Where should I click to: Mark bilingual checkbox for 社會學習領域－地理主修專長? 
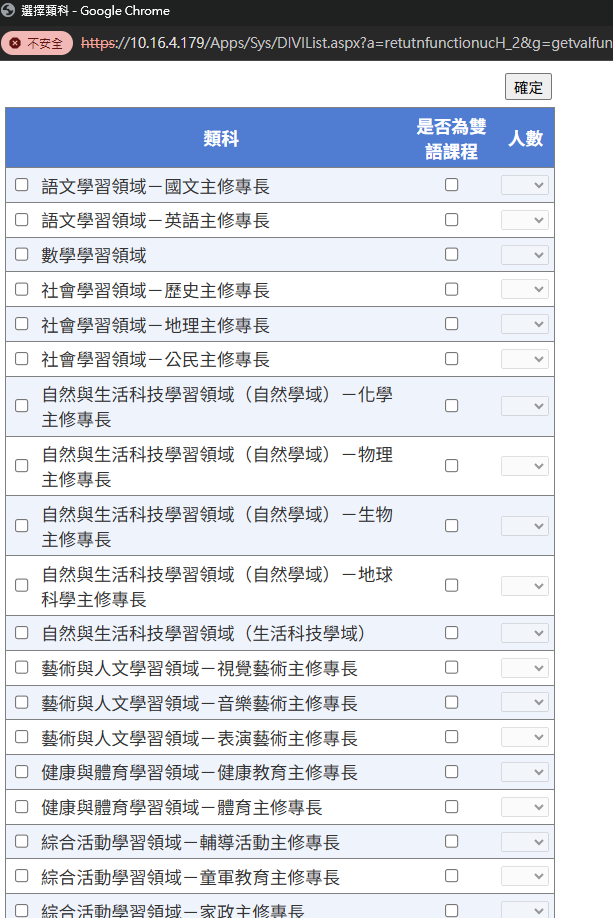[452, 324]
